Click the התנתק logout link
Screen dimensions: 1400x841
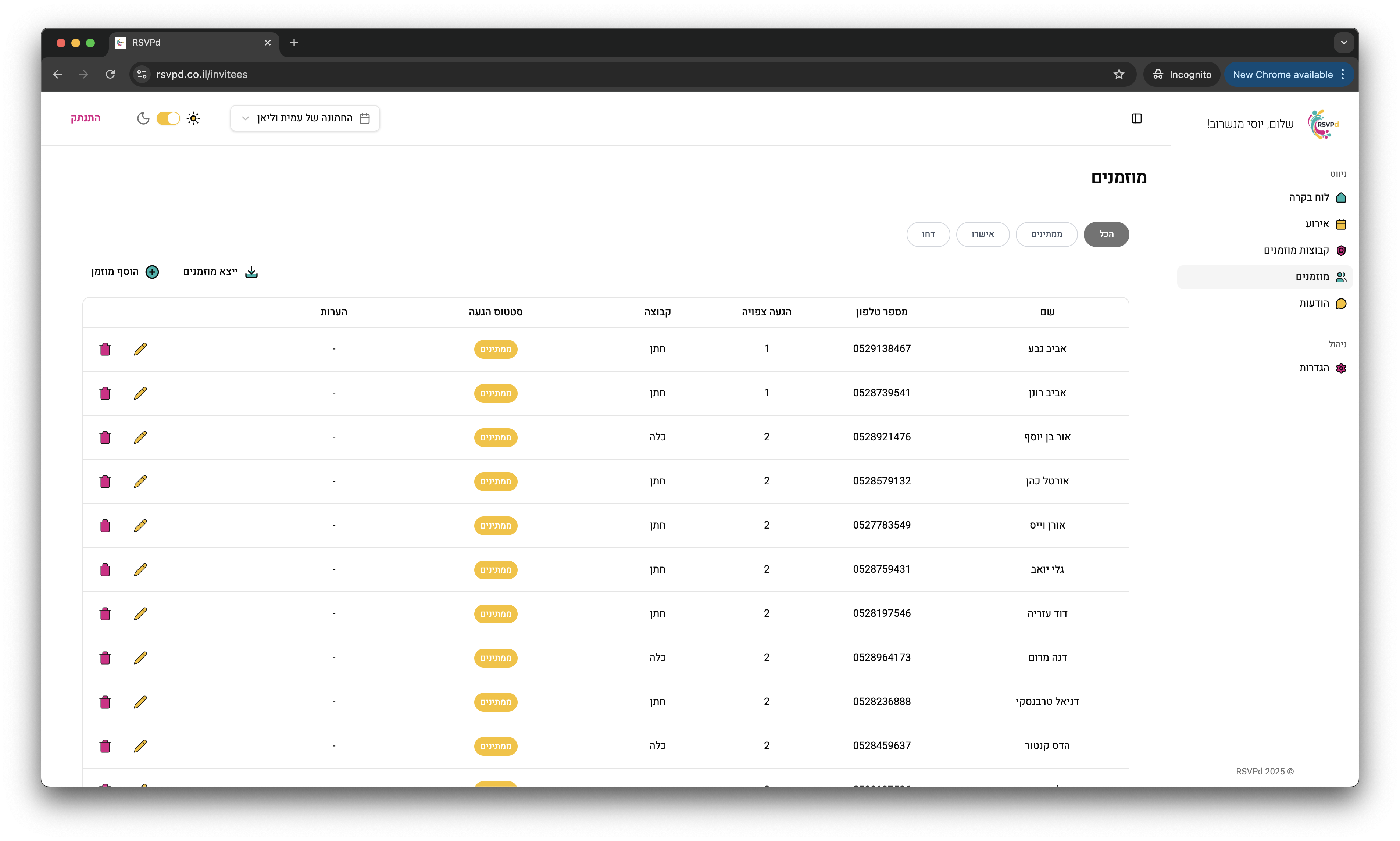tap(86, 118)
